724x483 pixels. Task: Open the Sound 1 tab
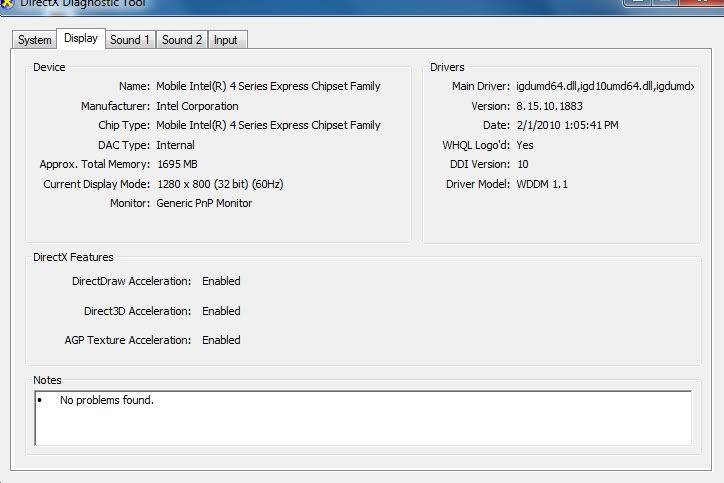pos(130,40)
